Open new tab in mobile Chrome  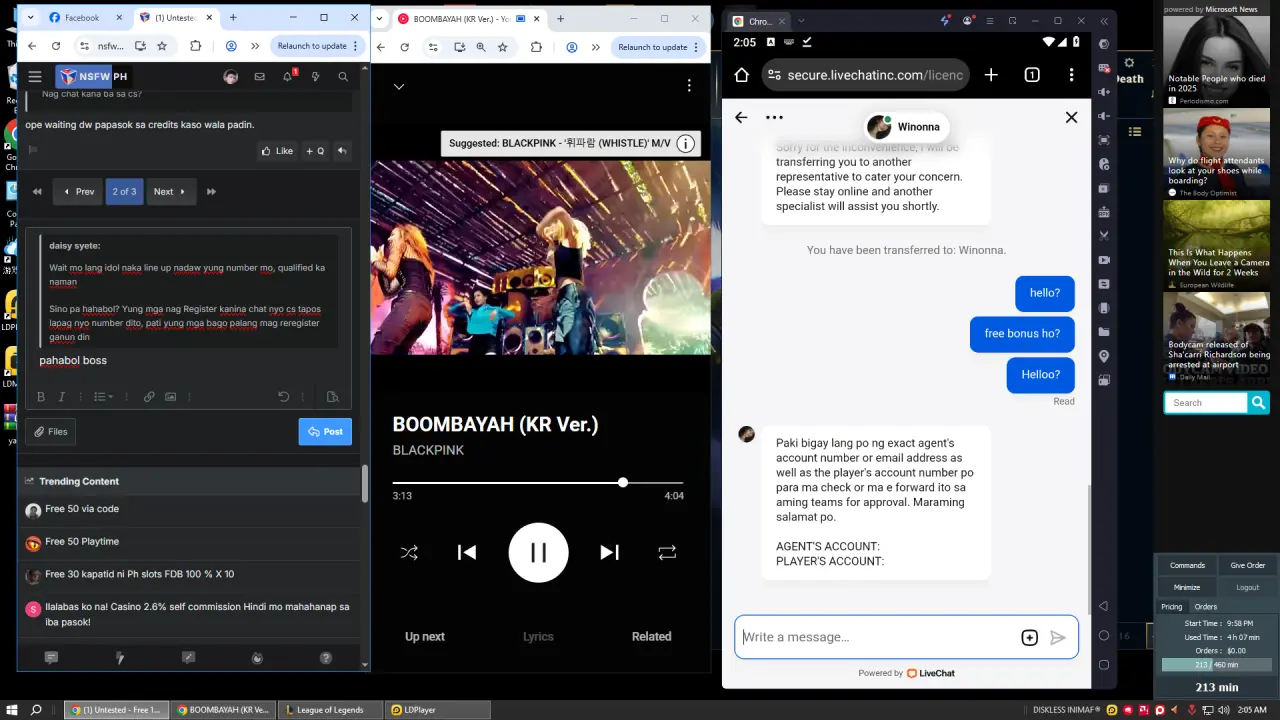click(991, 75)
